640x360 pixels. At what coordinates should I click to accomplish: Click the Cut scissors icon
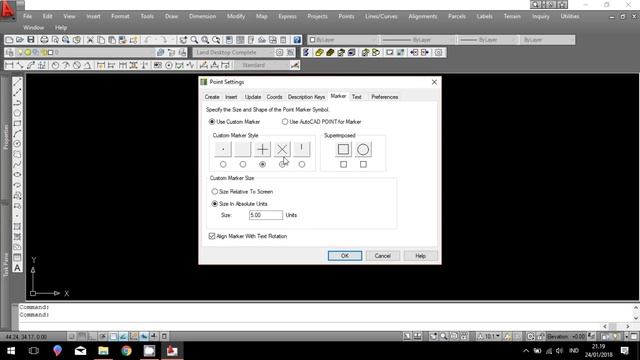pyautogui.click(x=90, y=40)
